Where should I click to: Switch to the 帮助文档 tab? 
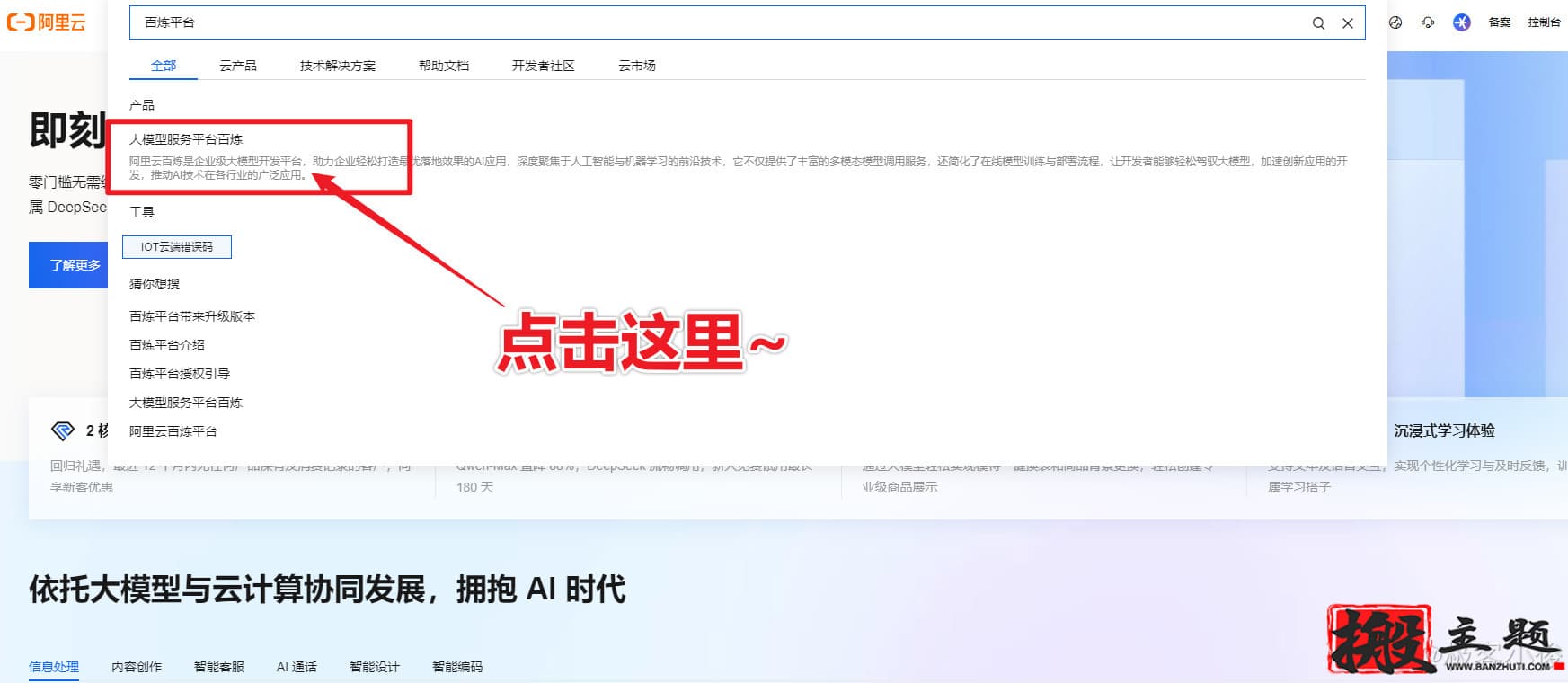coord(444,66)
